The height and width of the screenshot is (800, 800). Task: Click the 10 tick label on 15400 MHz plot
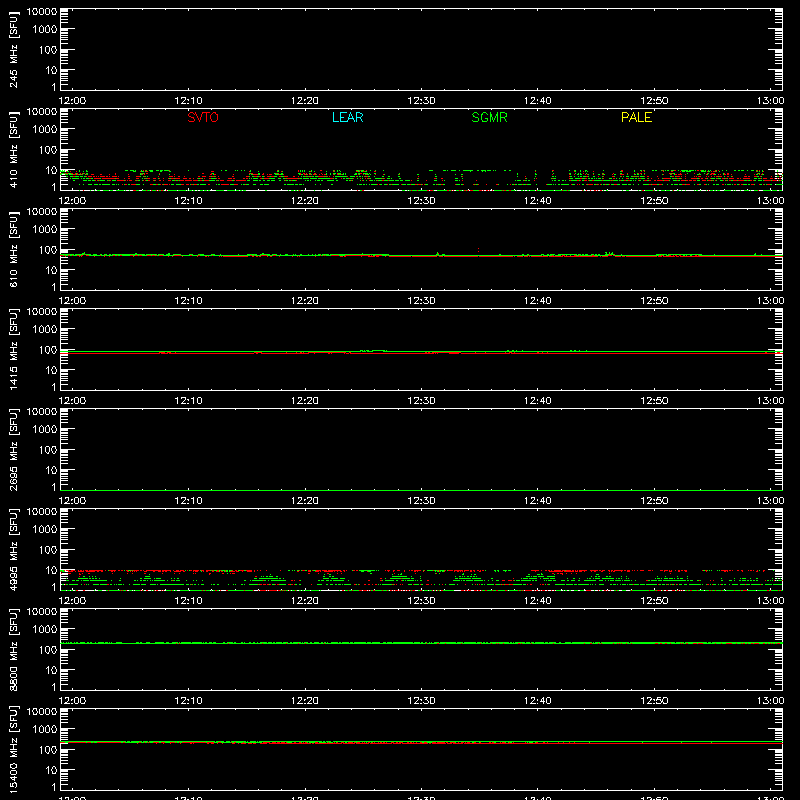click(51, 770)
